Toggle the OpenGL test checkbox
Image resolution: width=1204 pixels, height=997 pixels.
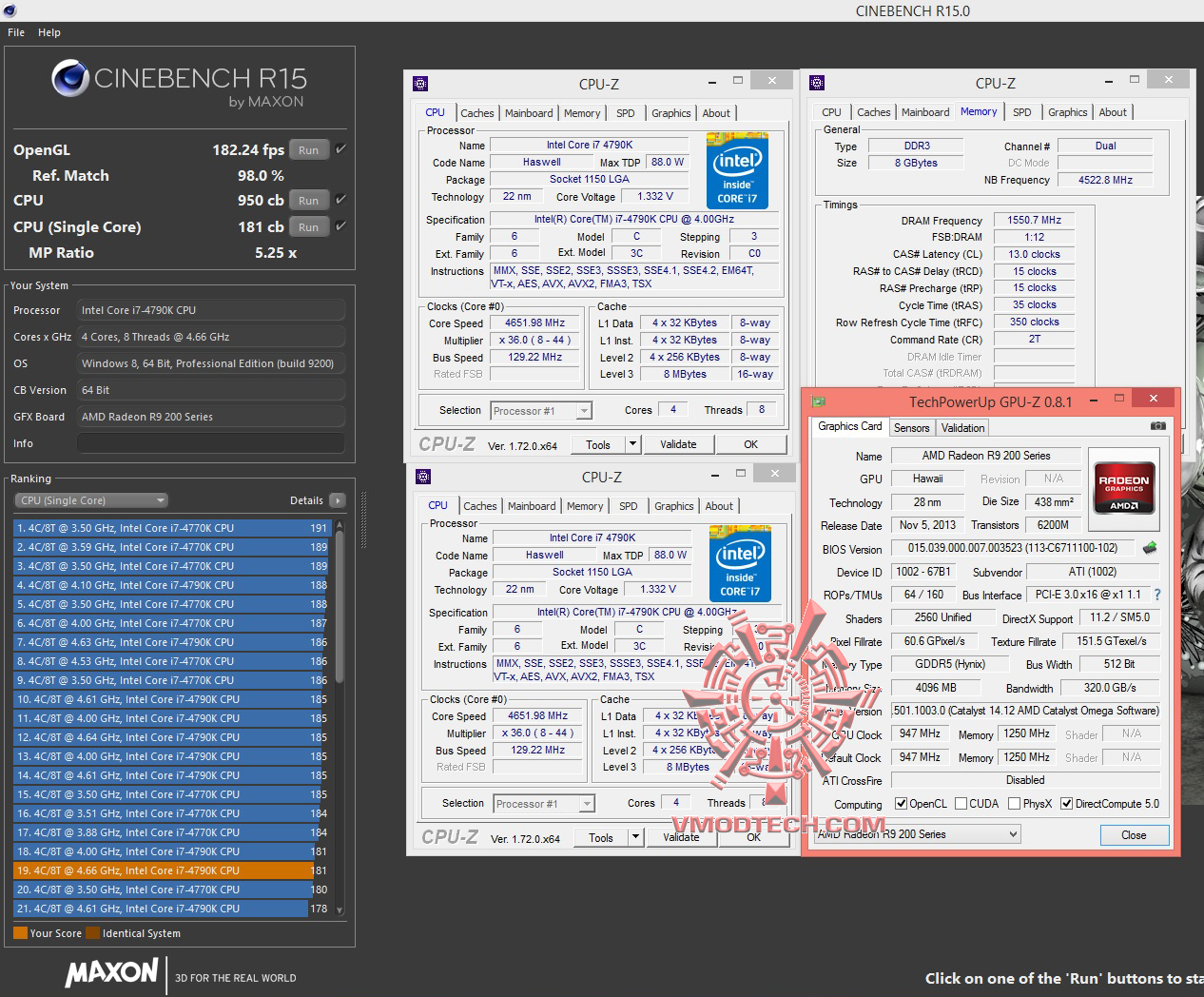coord(340,148)
